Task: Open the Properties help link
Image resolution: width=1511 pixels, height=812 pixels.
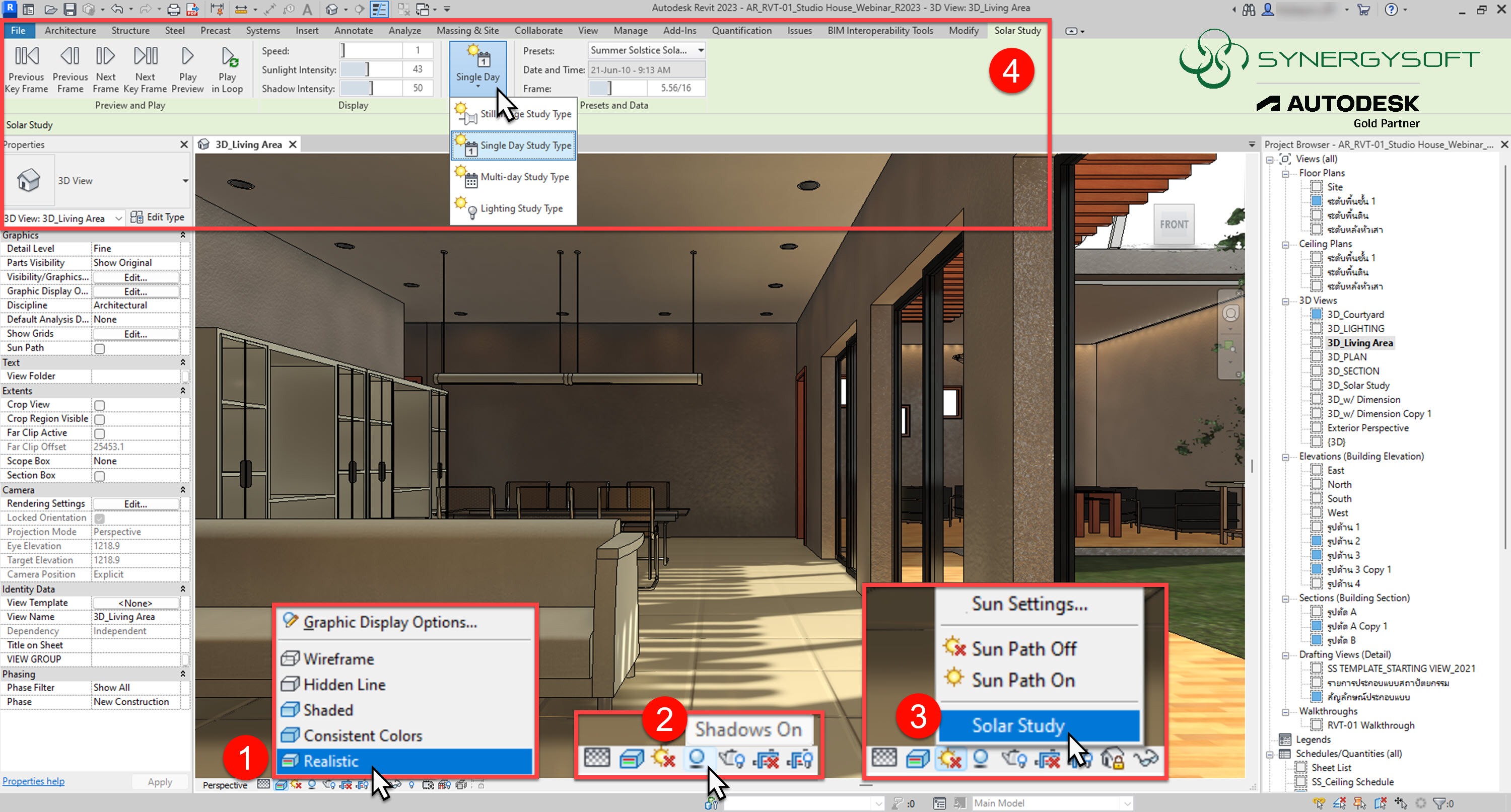Action: [33, 781]
